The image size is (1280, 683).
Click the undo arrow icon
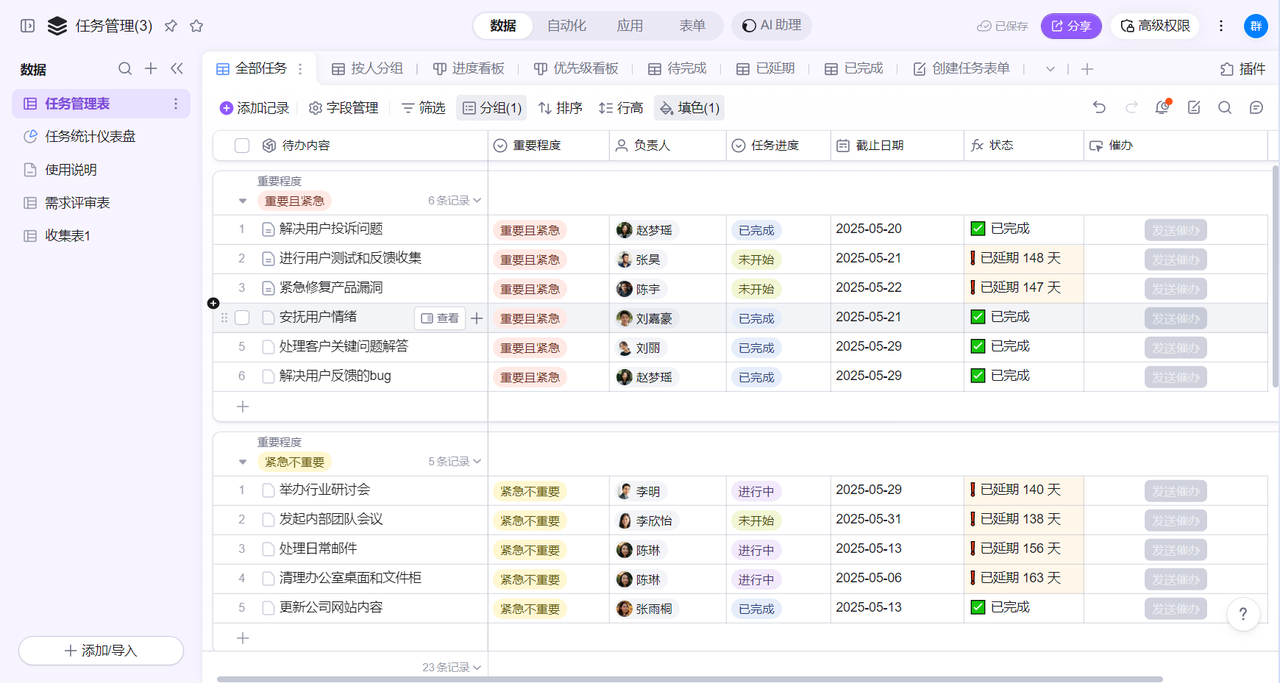click(x=1099, y=108)
